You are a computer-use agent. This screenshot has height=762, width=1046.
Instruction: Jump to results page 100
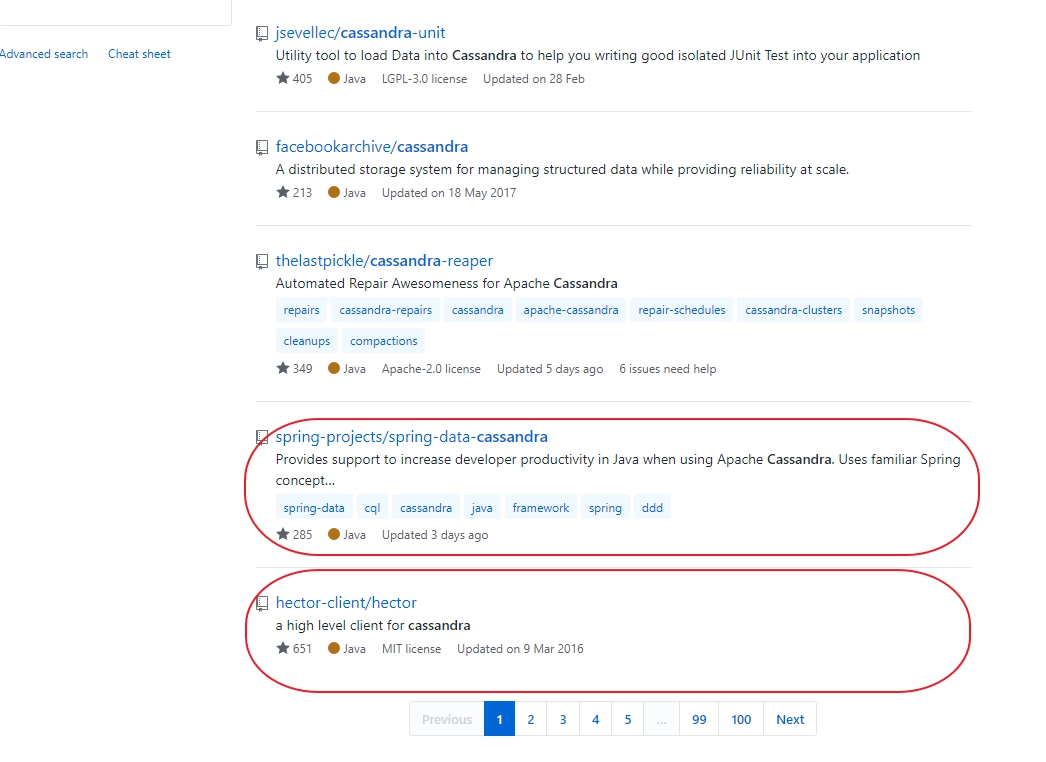[x=740, y=719]
